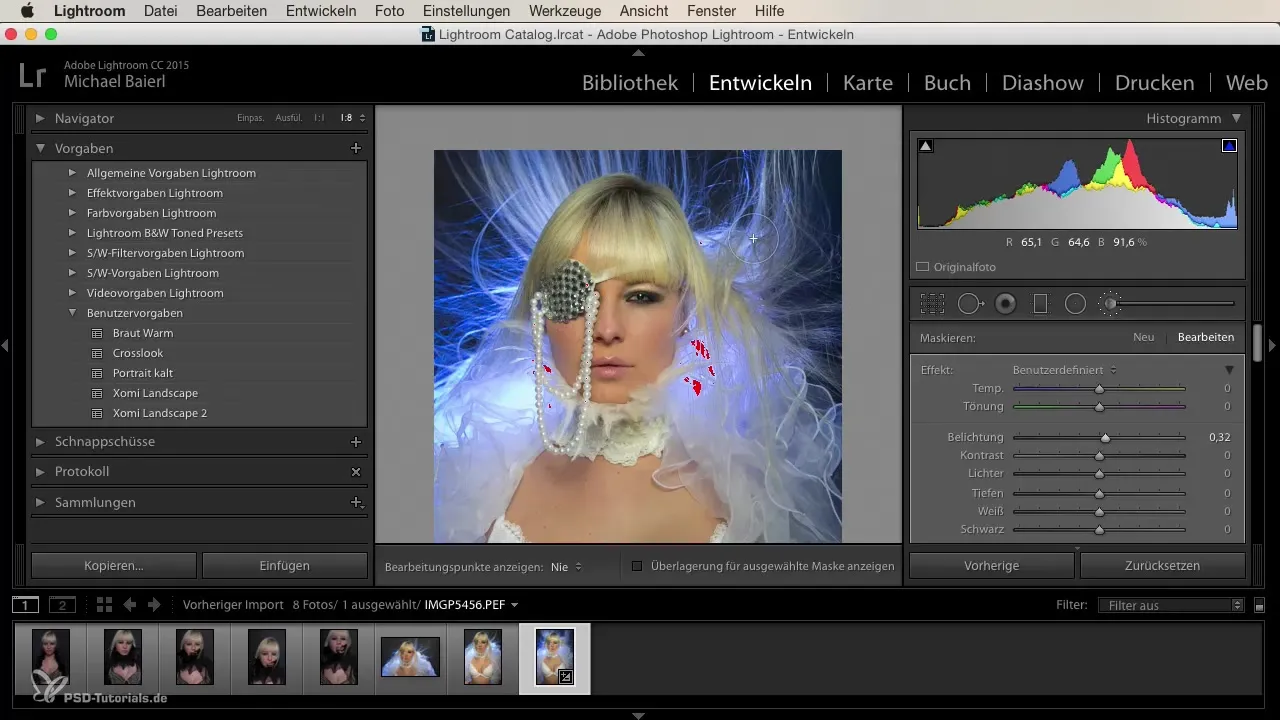Viewport: 1280px width, 720px height.
Task: Expand Farbvorgaben Lightroom folder
Action: coord(72,213)
